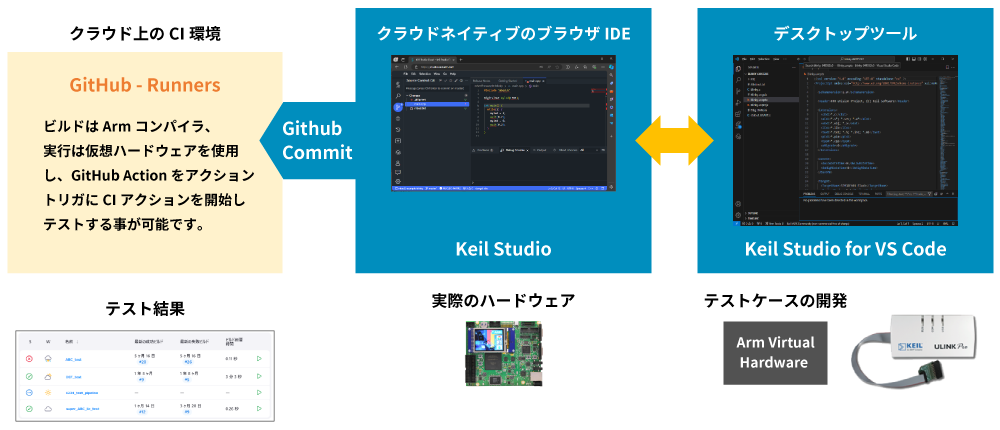Open Help menu in Keil Studio browser IDE
Screen dimensions: 1000x430
[453, 74]
